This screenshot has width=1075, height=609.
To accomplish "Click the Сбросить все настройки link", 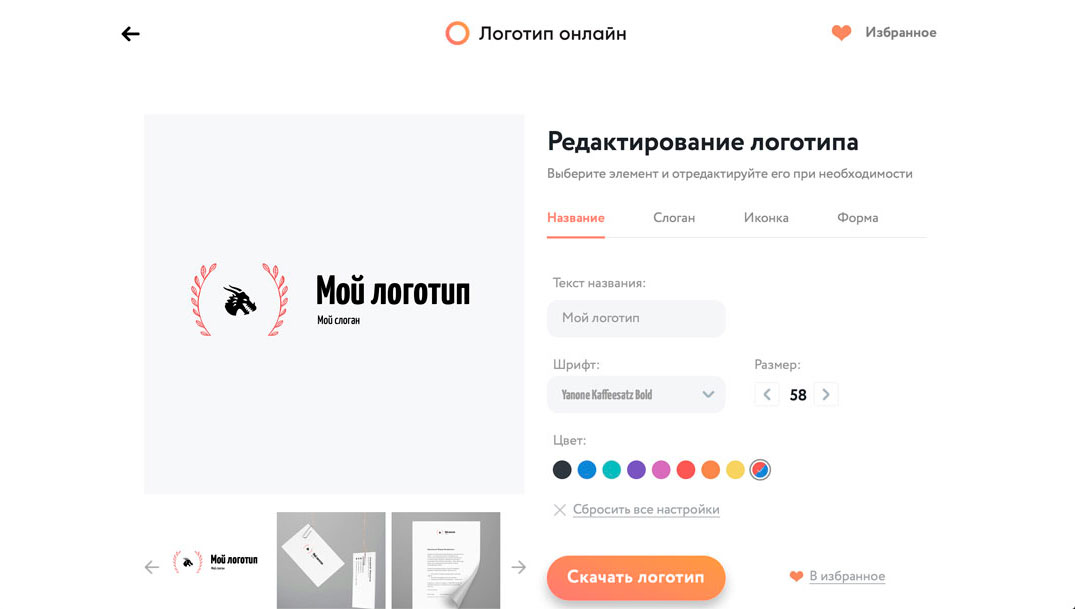I will [x=646, y=510].
